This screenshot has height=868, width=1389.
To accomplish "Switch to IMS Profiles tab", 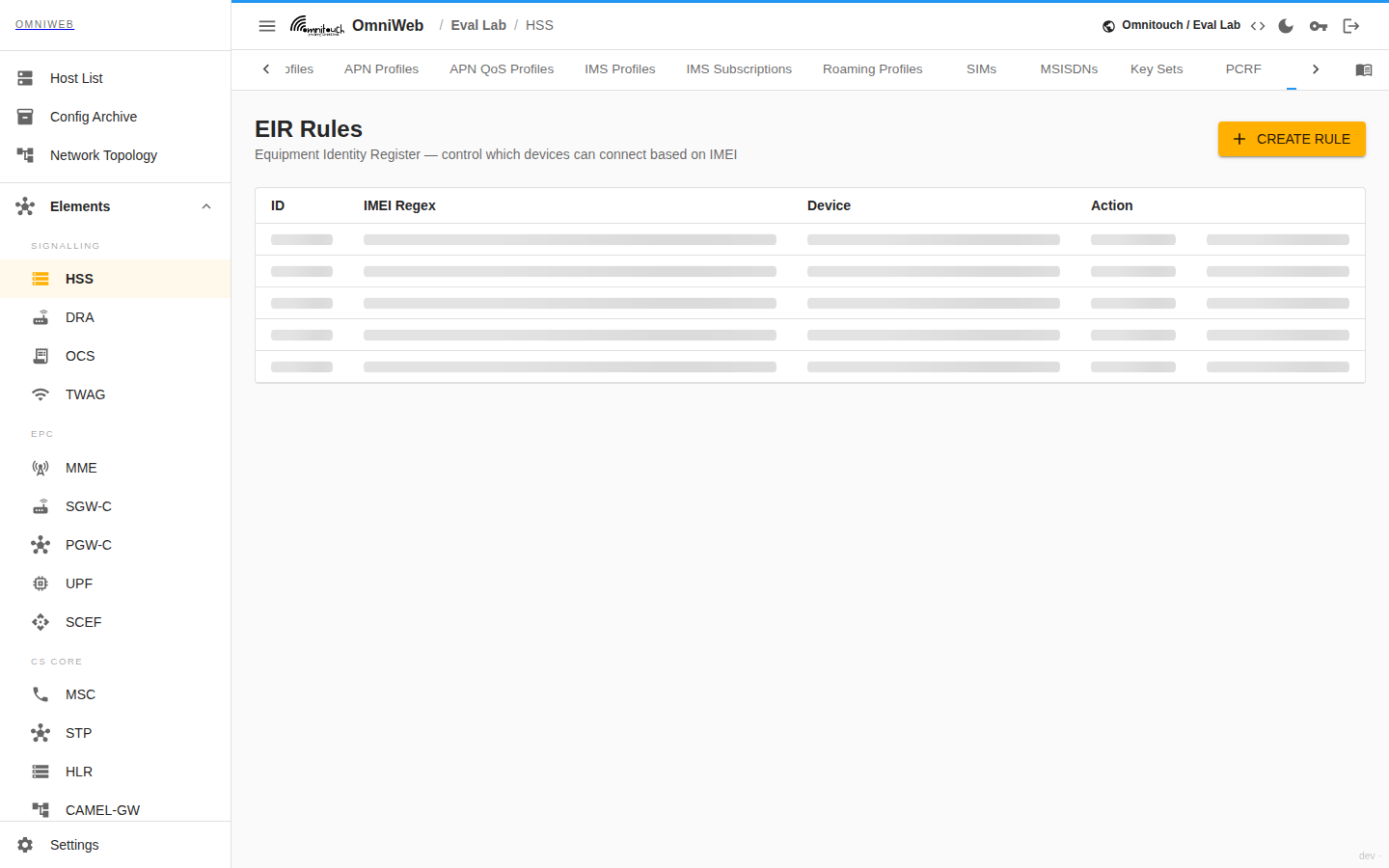I will click(620, 69).
